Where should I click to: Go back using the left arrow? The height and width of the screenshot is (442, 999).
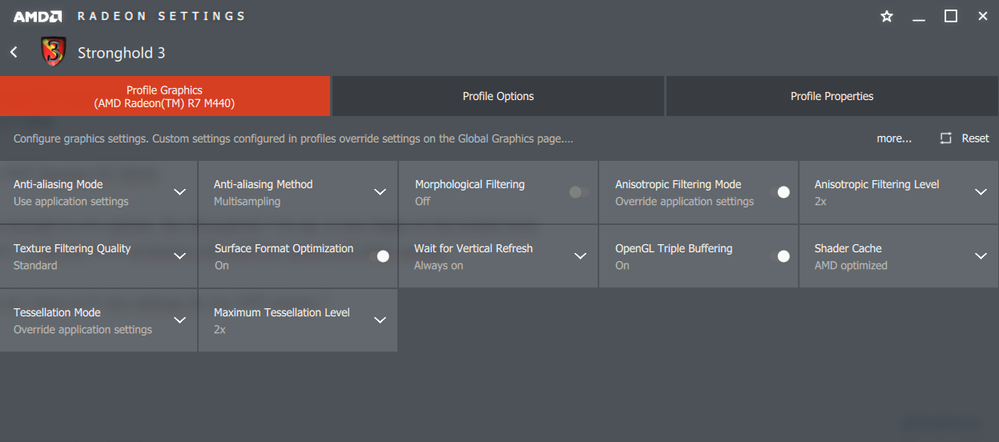(14, 52)
